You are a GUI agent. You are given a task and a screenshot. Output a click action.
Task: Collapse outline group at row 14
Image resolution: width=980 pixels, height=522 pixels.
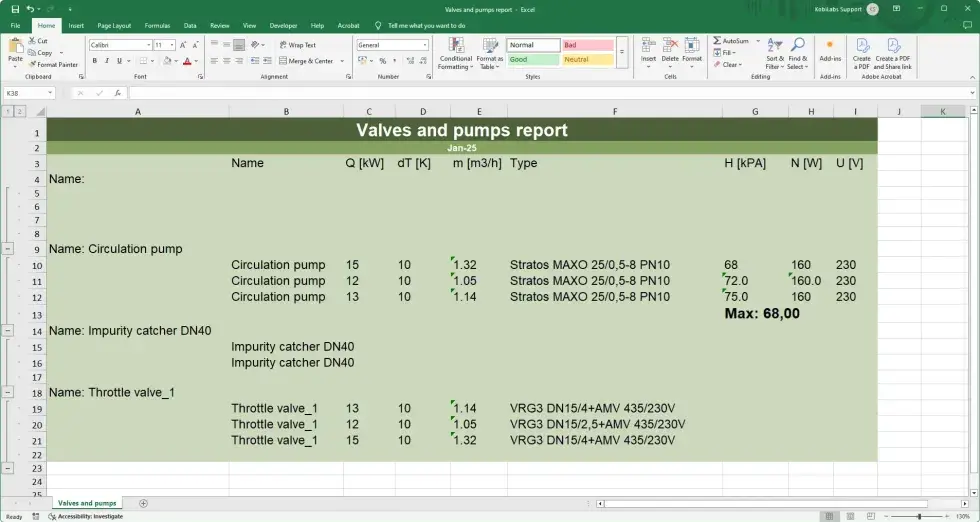[8, 331]
